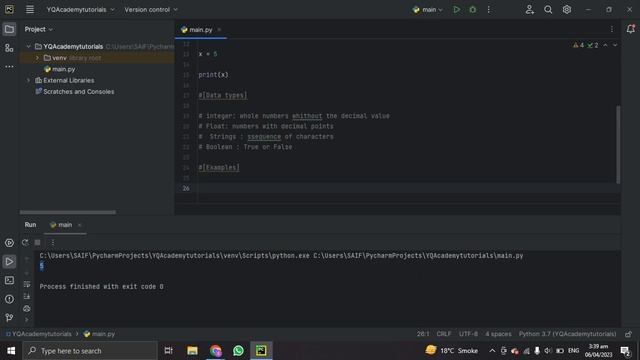The height and width of the screenshot is (360, 640).
Task: Open More tool windows ellipsis in the left sidebar
Action: coord(9,67)
